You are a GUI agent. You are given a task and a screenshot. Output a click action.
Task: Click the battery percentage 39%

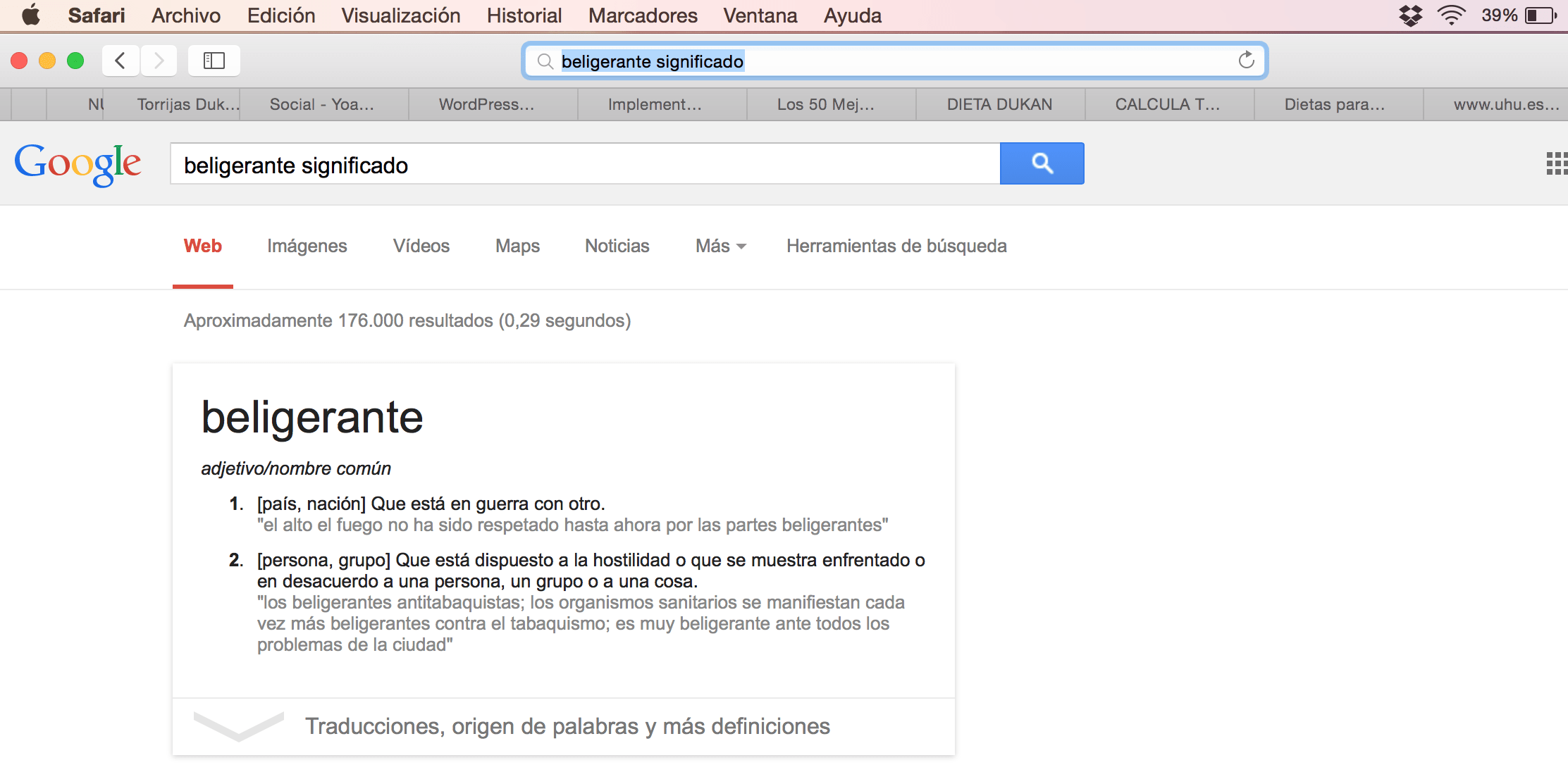coord(1499,15)
